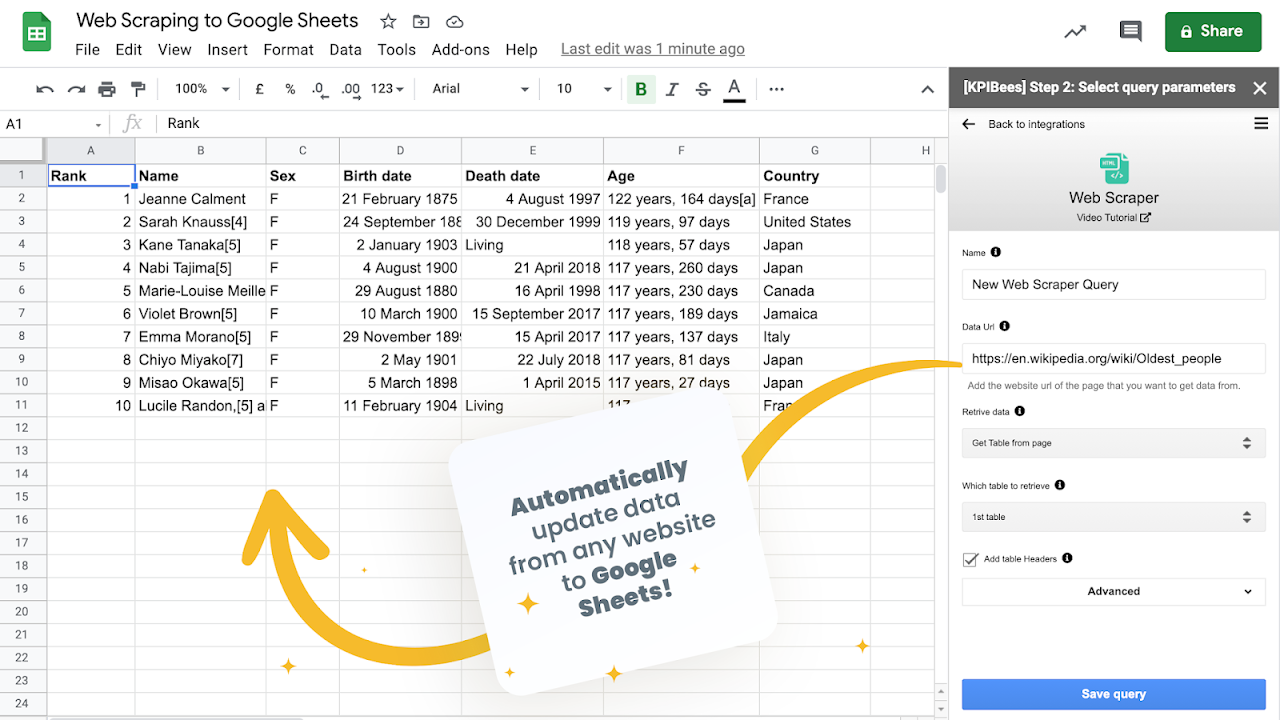Go back using the arrow in sidebar
This screenshot has height=720, width=1280.
968,124
